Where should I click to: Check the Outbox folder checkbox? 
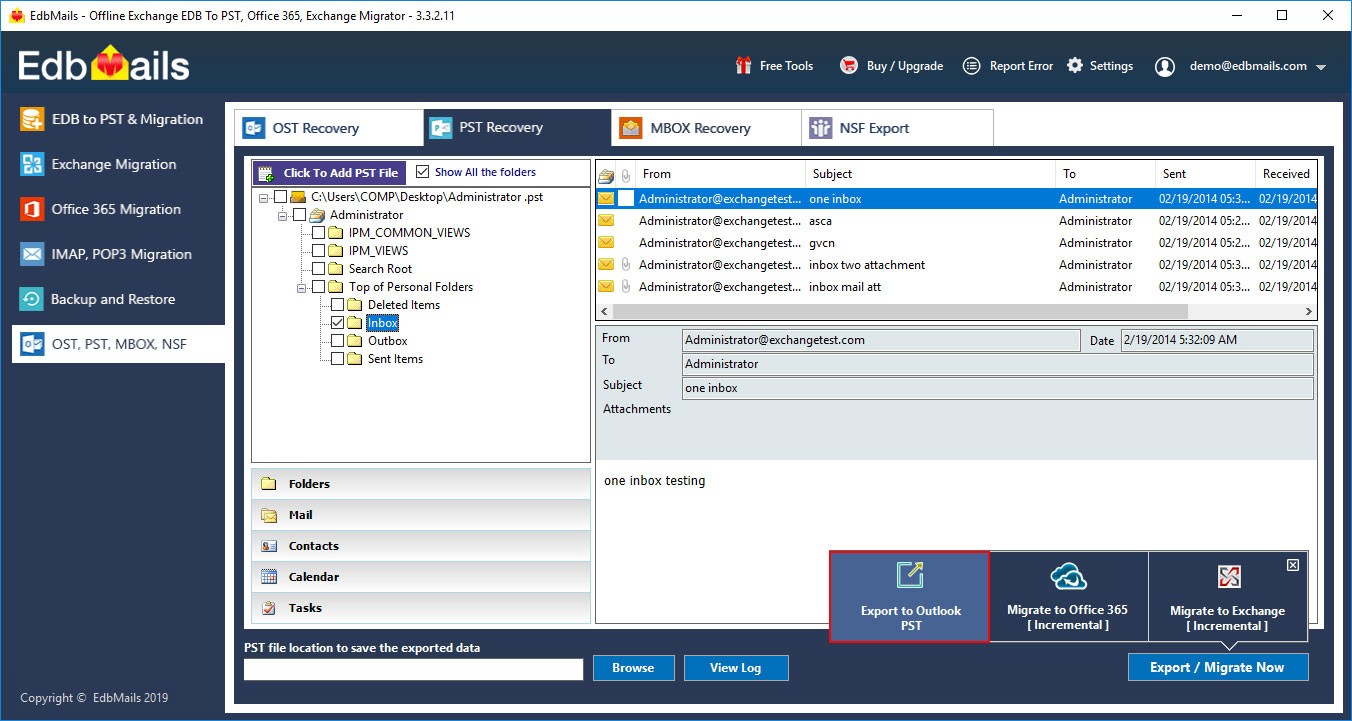pos(337,341)
